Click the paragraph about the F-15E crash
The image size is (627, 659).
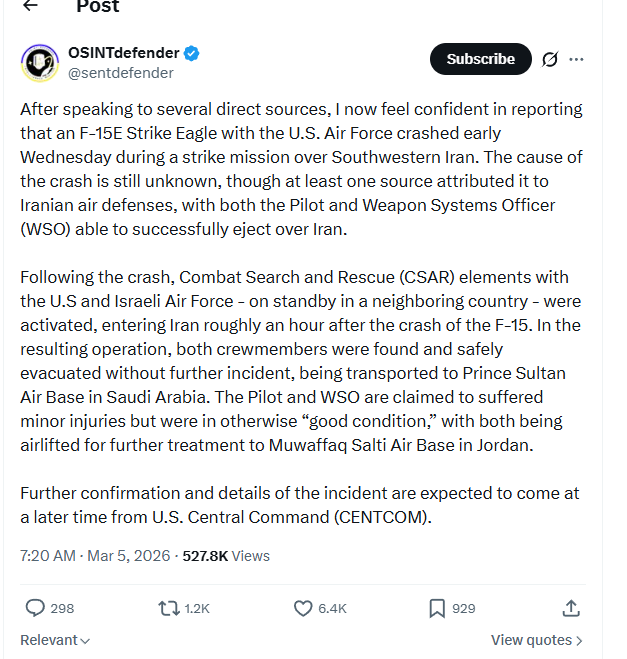(x=300, y=170)
